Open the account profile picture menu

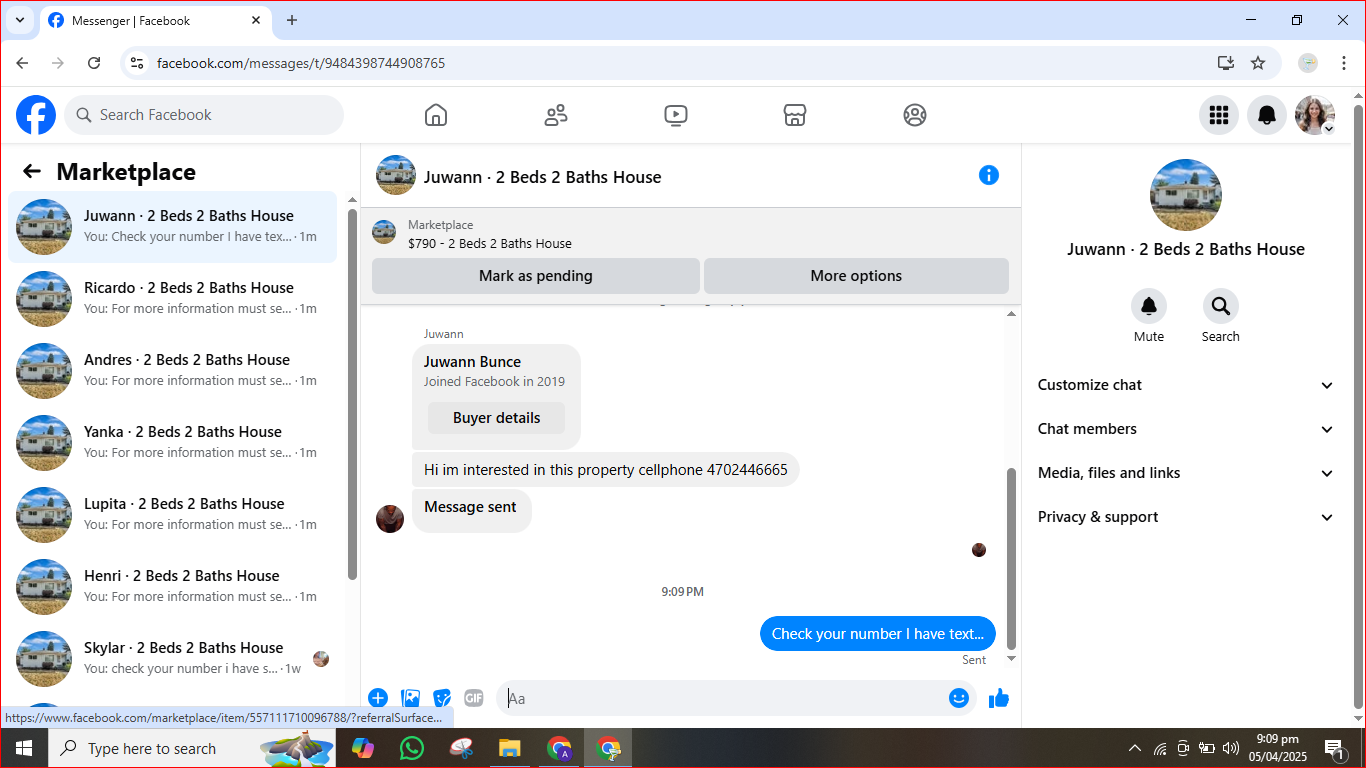(x=1314, y=115)
